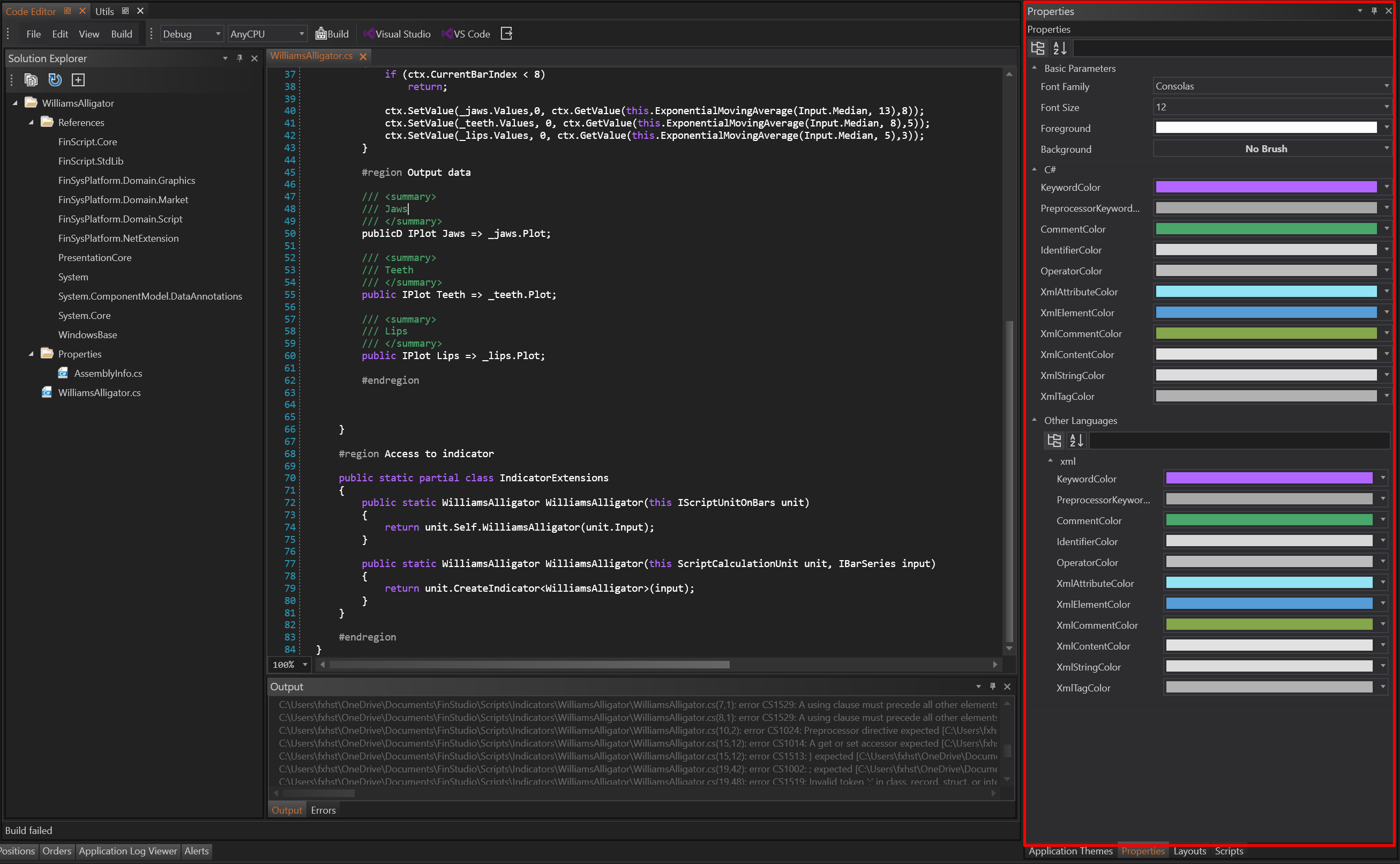Click the plus box icon in Solution Explorer
This screenshot has width=1400, height=864.
pyautogui.click(x=78, y=80)
